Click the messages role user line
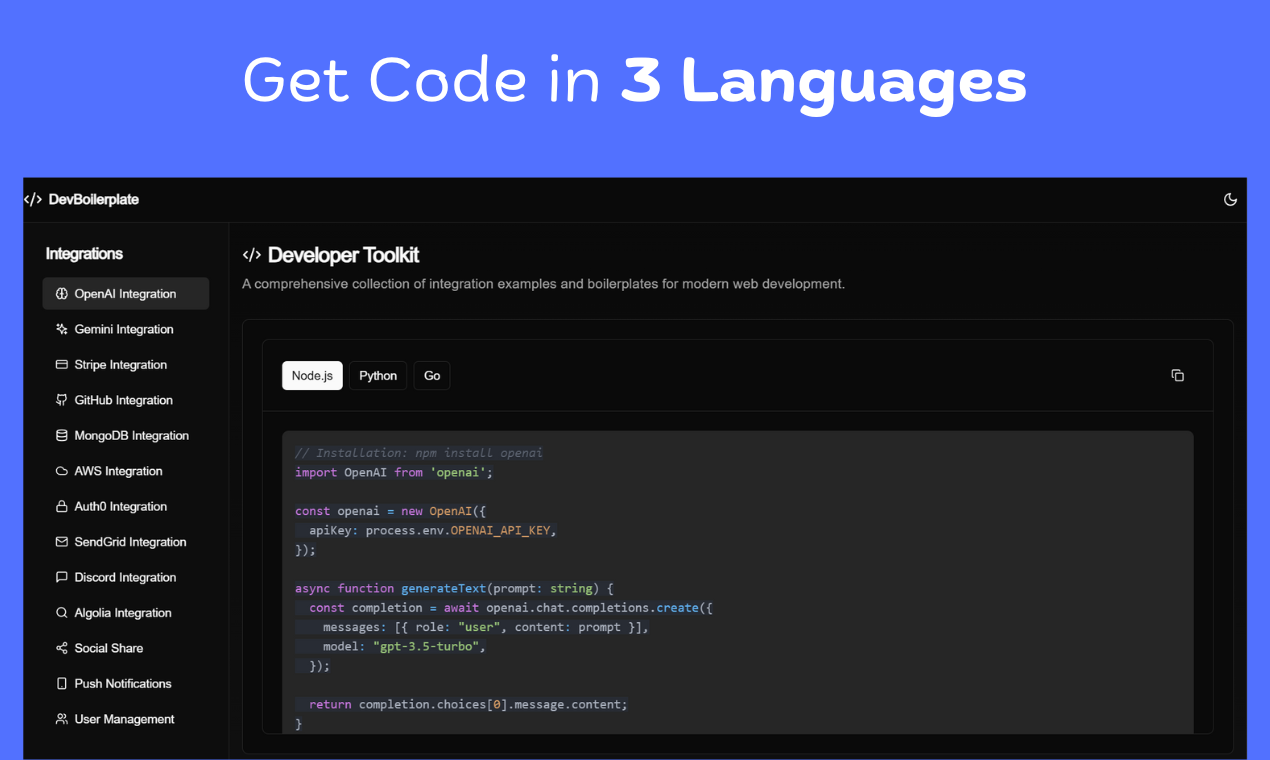1270x760 pixels. pos(486,627)
